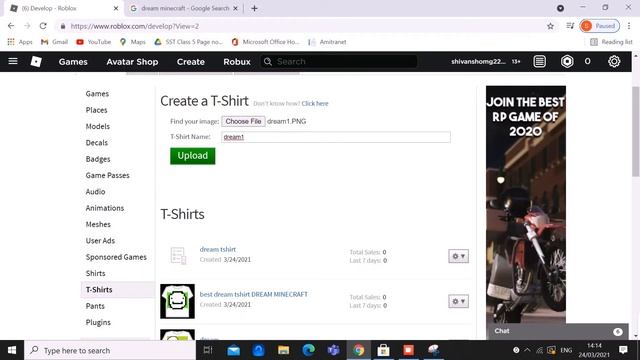The image size is (640, 360).
Task: Open Microsoft Edge from the taskbar
Action: pos(308,350)
